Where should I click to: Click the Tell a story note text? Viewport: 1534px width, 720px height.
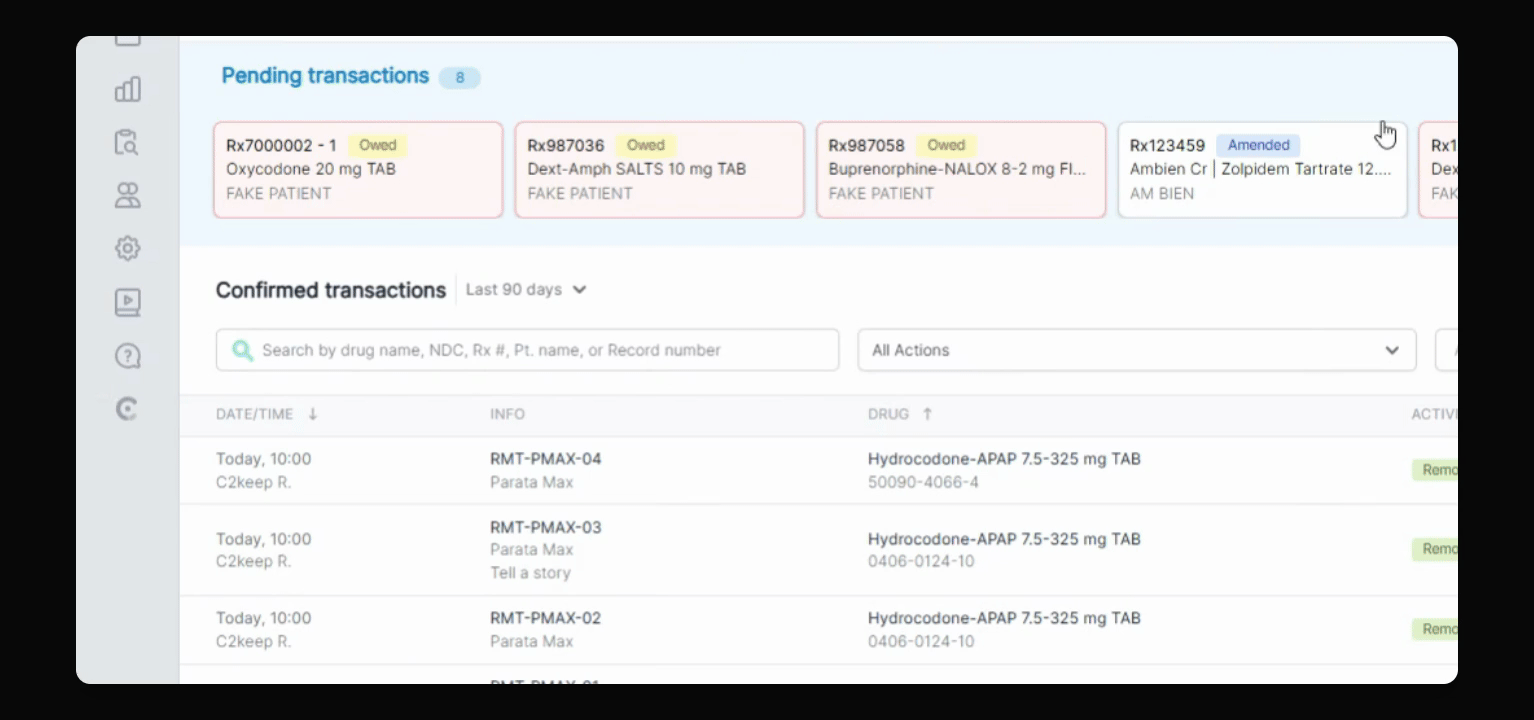[530, 573]
